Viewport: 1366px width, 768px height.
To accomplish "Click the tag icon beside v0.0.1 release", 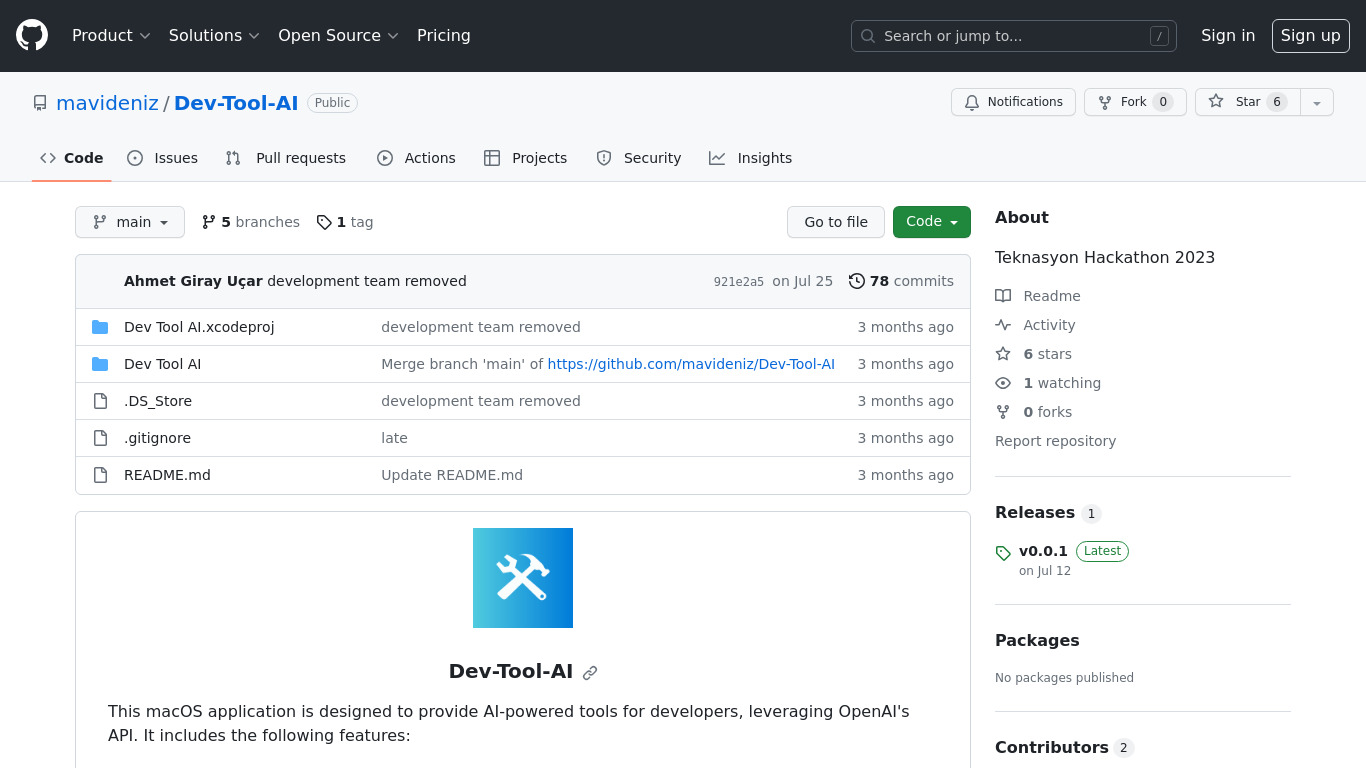I will click(x=1003, y=553).
